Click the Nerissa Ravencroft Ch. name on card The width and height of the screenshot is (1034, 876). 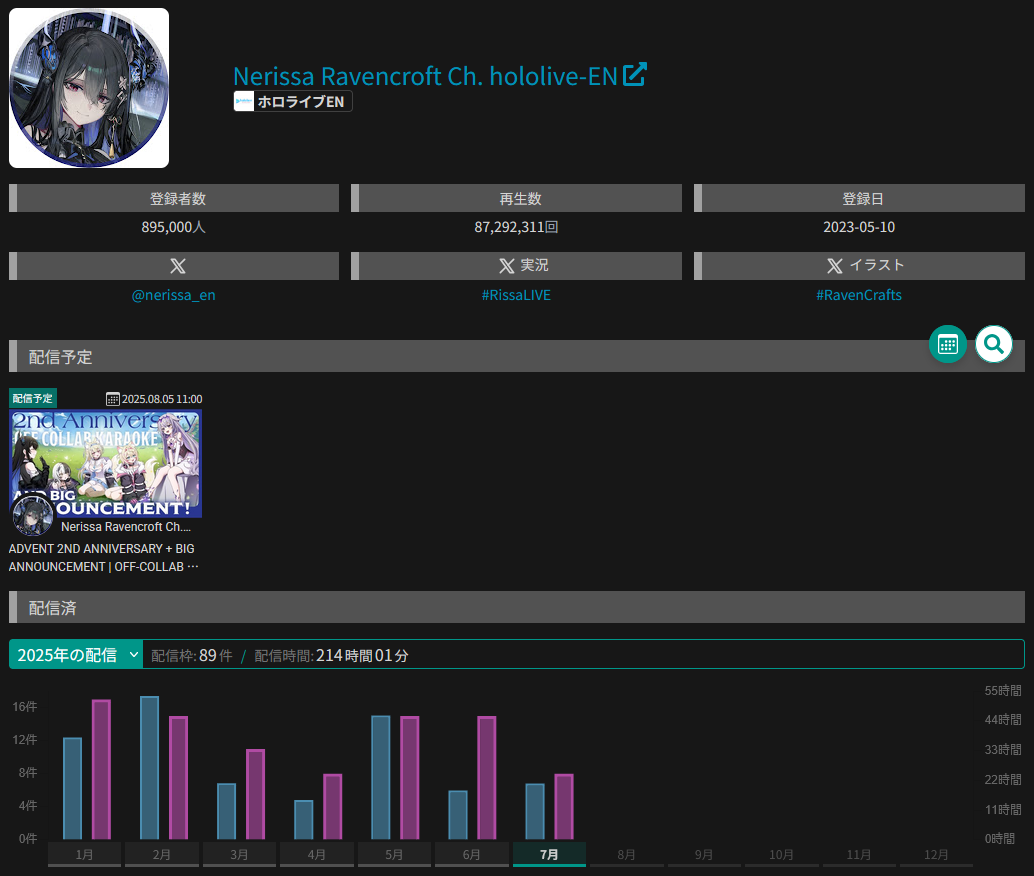click(126, 526)
